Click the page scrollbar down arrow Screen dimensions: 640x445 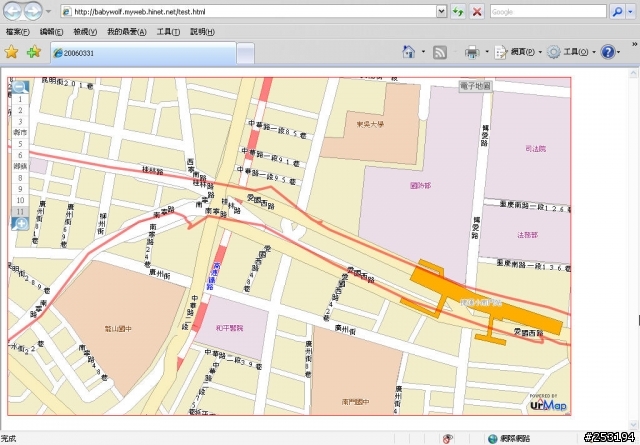click(x=633, y=425)
